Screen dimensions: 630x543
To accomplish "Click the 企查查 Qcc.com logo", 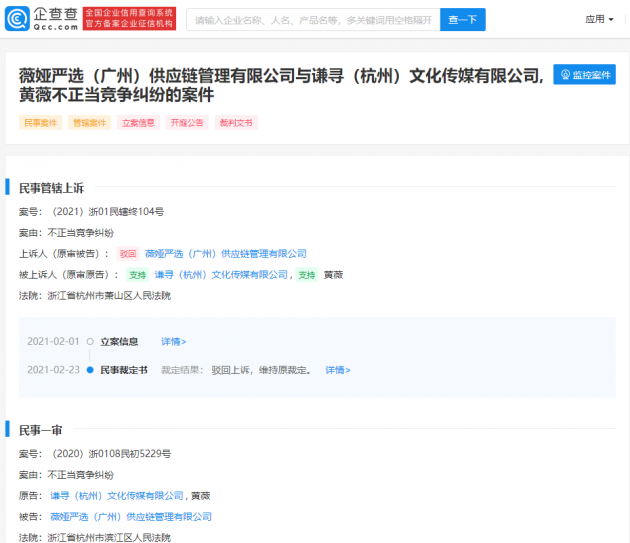I will point(41,18).
